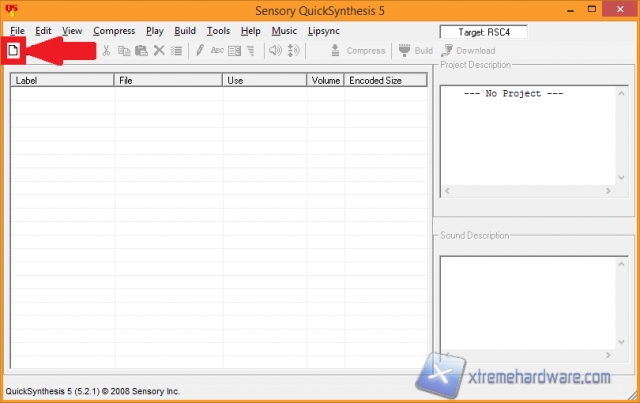The width and height of the screenshot is (640, 403).
Task: Click the Target: RSC4 field
Action: 483,32
